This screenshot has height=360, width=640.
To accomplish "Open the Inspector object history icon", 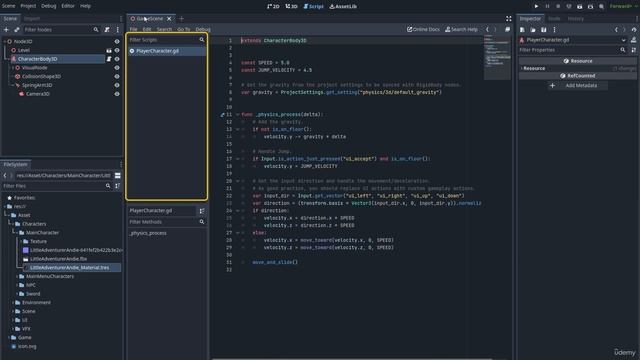I will [x=634, y=29].
